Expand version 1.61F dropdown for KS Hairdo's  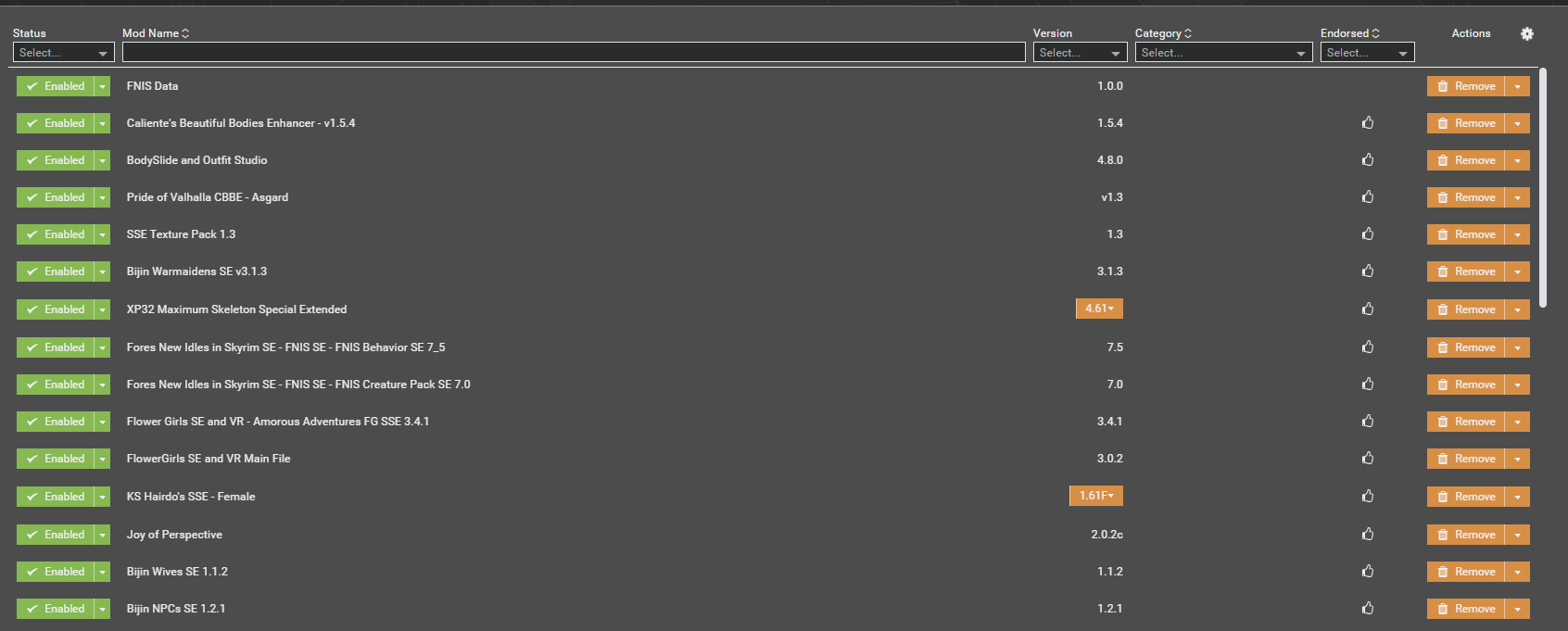click(x=1096, y=496)
